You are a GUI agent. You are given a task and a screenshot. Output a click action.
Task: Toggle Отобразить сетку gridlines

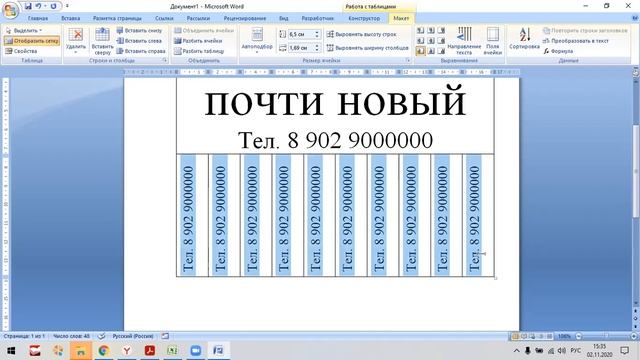point(32,41)
